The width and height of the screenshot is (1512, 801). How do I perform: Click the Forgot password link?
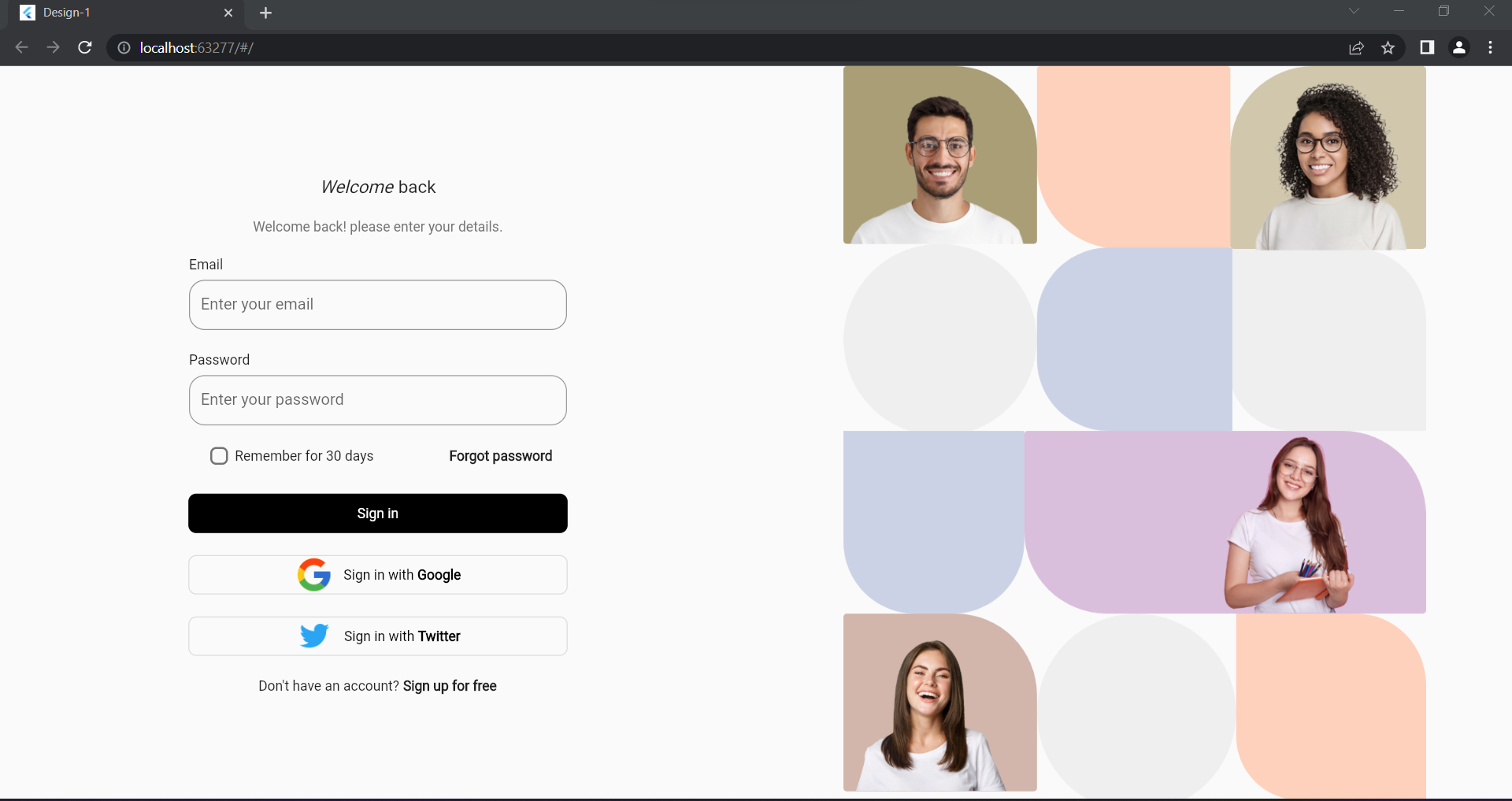coord(500,455)
